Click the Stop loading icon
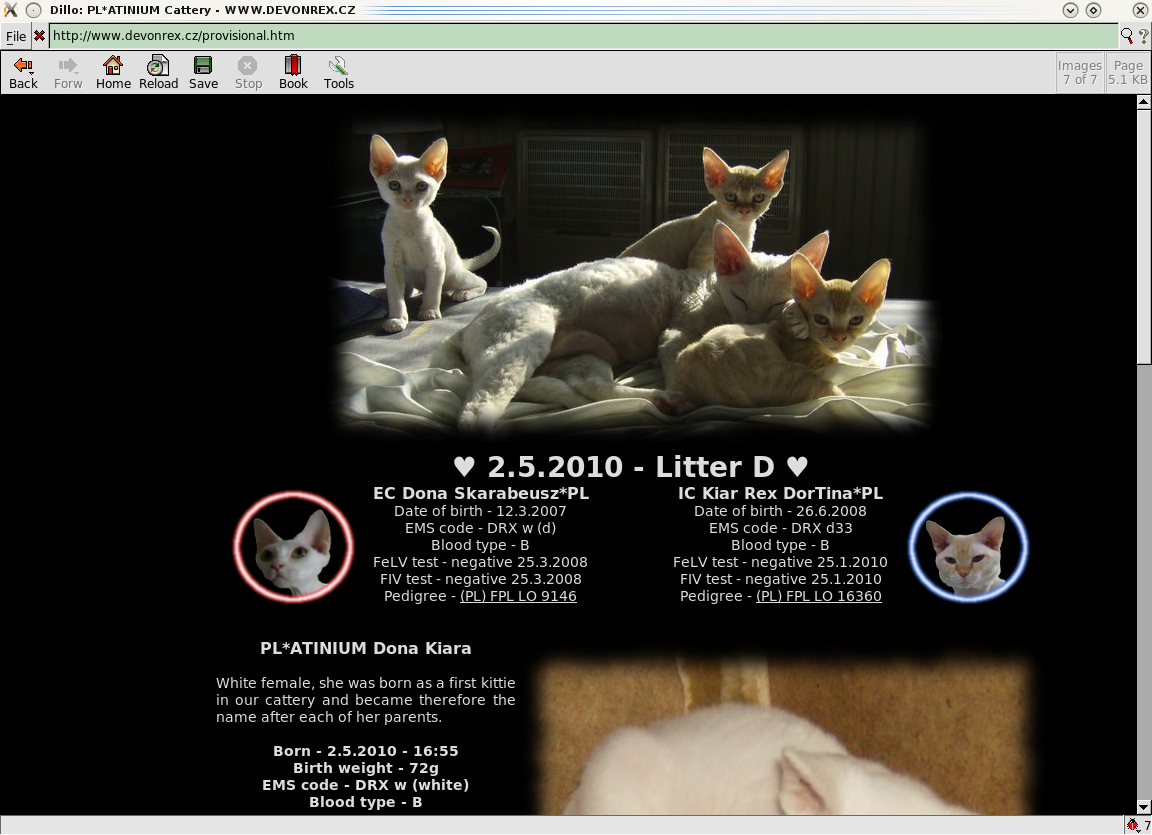Image resolution: width=1152 pixels, height=835 pixels. click(x=248, y=66)
